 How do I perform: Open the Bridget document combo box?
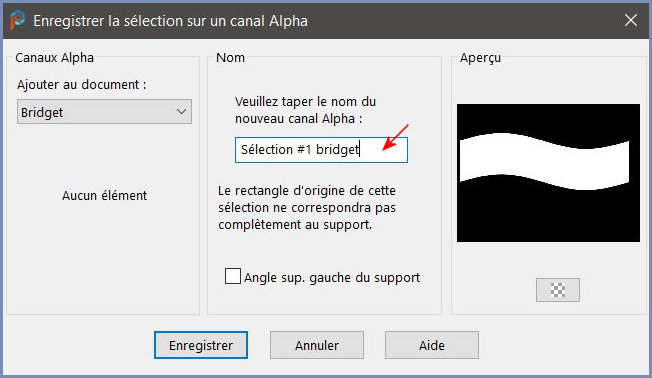pyautogui.click(x=104, y=111)
